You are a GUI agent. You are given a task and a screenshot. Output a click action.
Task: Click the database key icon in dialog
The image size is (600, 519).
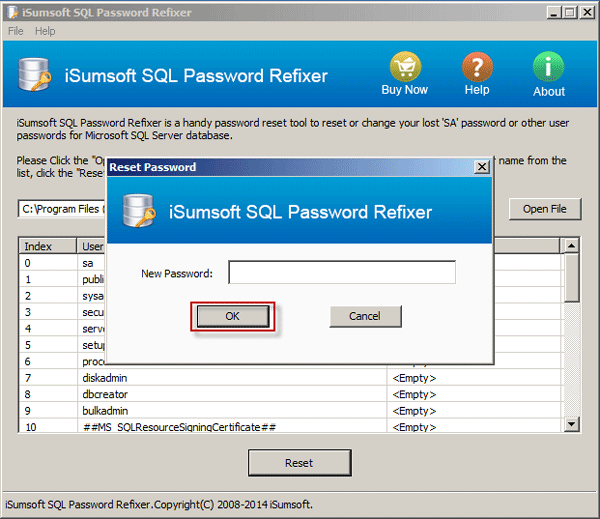tap(139, 212)
